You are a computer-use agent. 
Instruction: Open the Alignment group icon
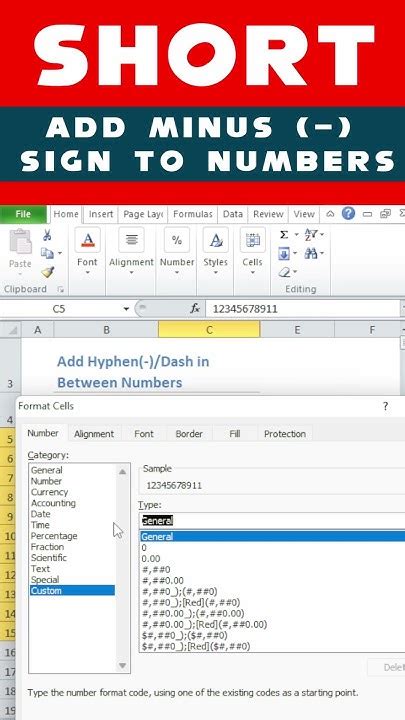click(x=131, y=240)
